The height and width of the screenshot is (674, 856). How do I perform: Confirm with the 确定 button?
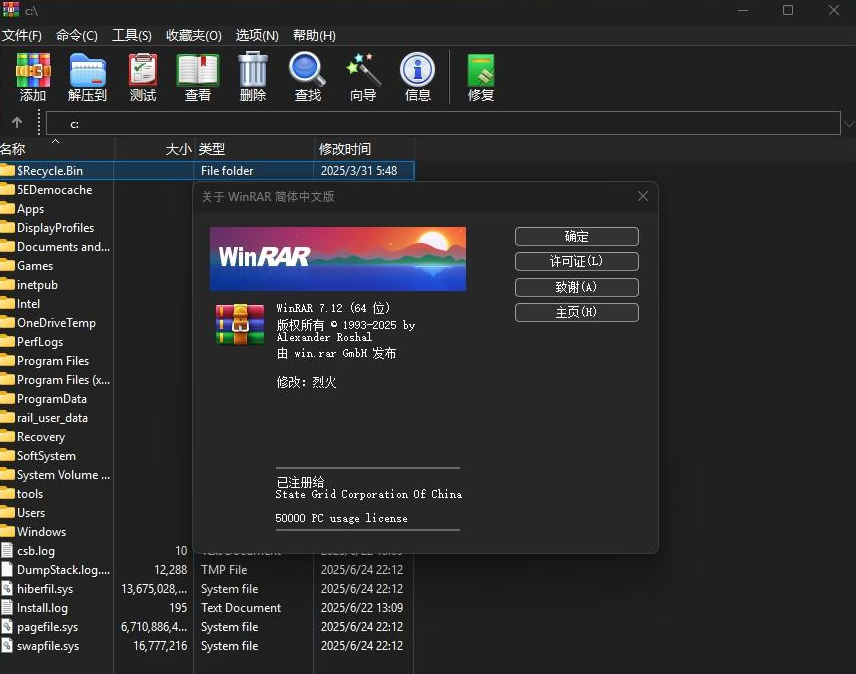576,236
